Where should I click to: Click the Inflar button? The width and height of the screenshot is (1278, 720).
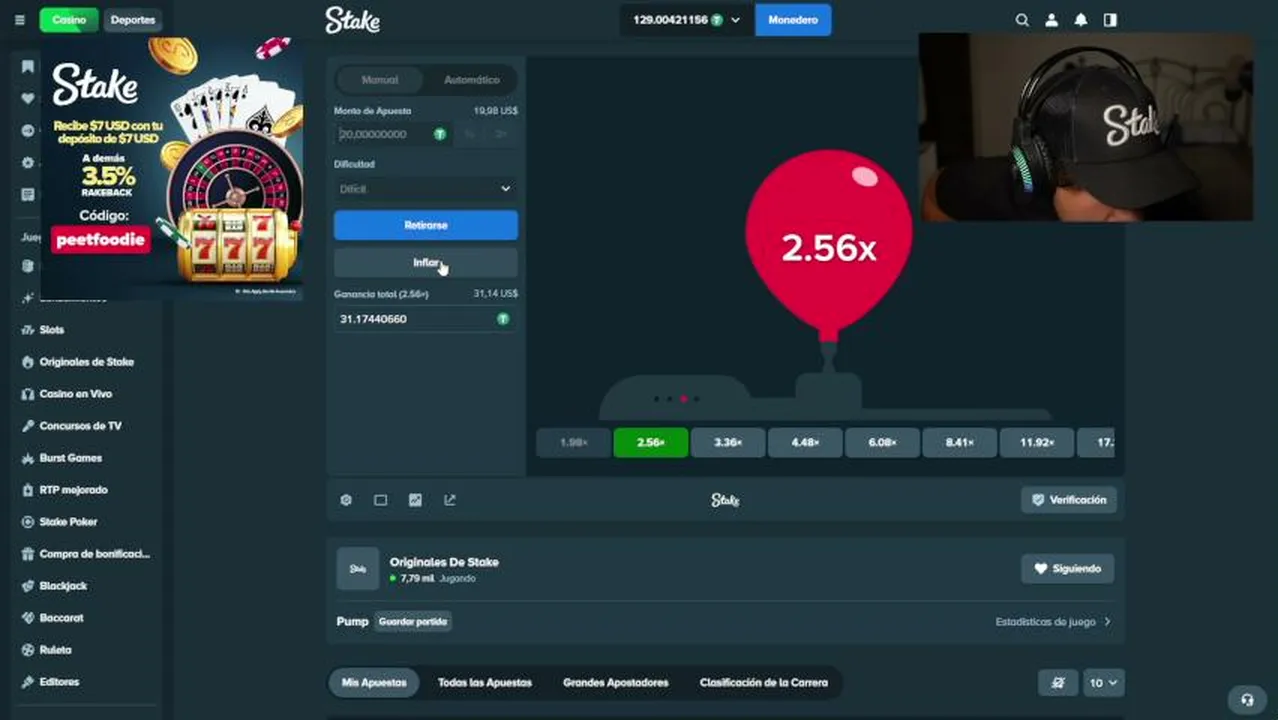(426, 263)
